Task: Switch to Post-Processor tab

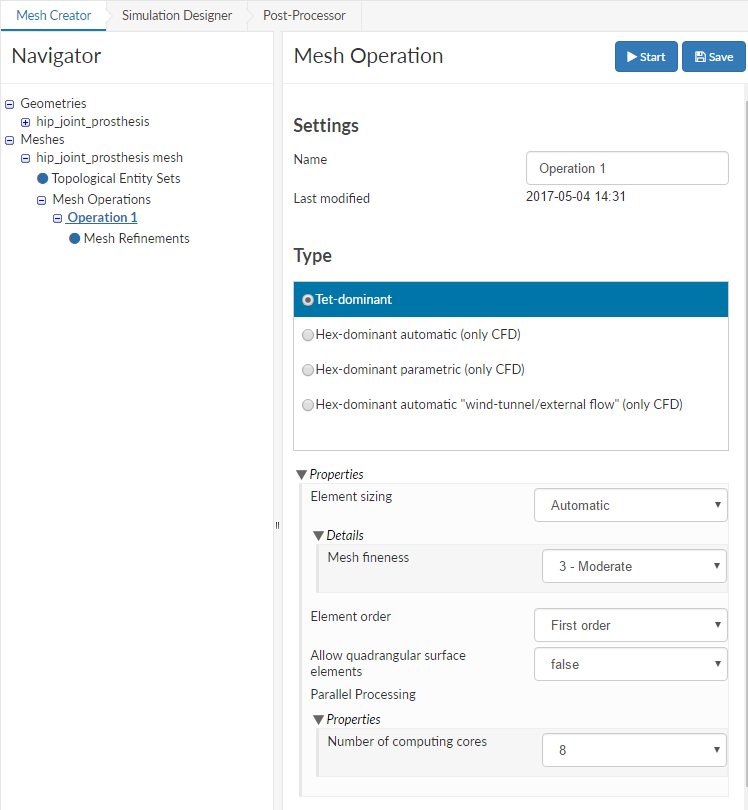Action: [x=304, y=16]
